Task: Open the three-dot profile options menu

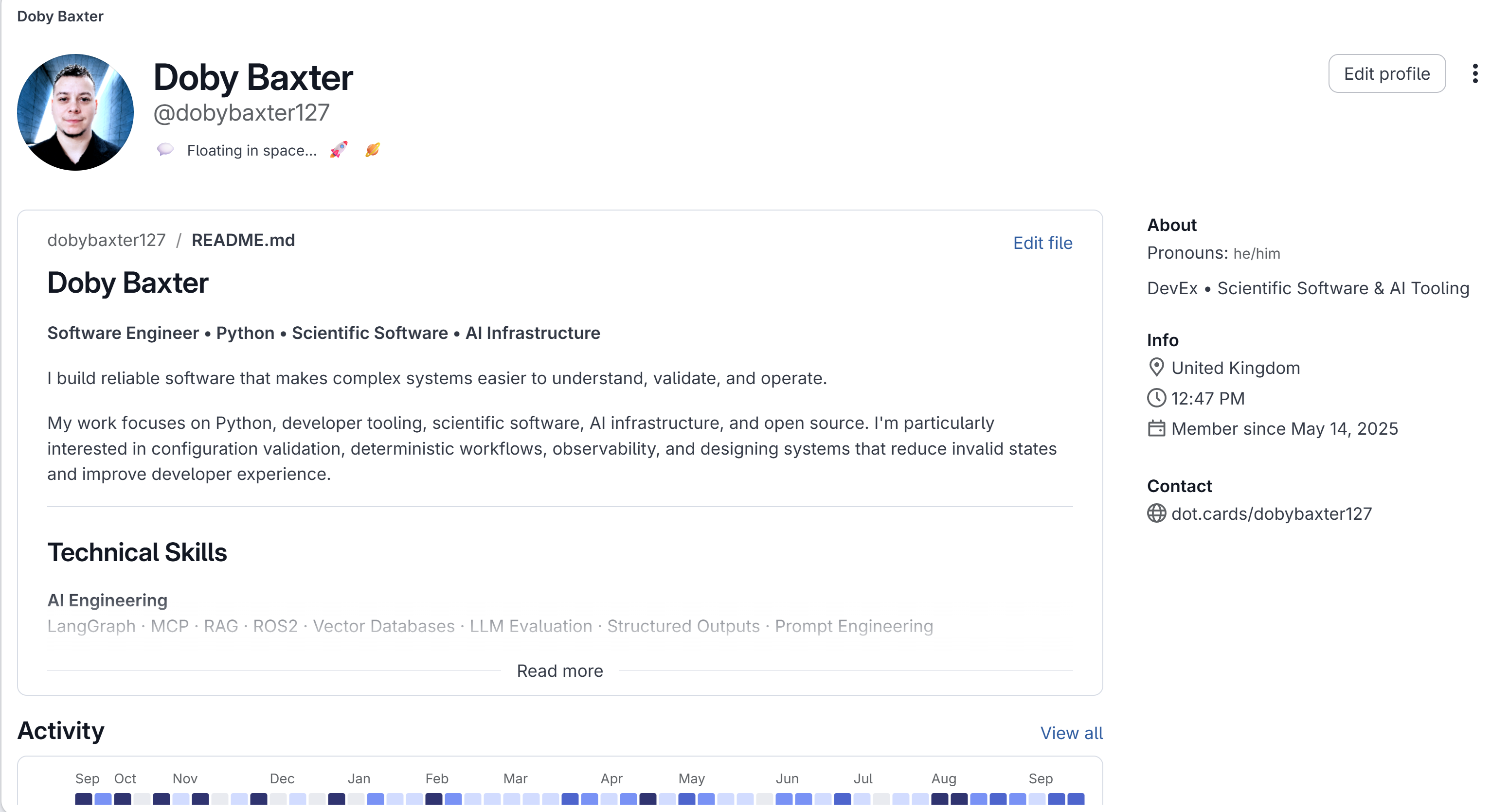Action: click(1475, 73)
